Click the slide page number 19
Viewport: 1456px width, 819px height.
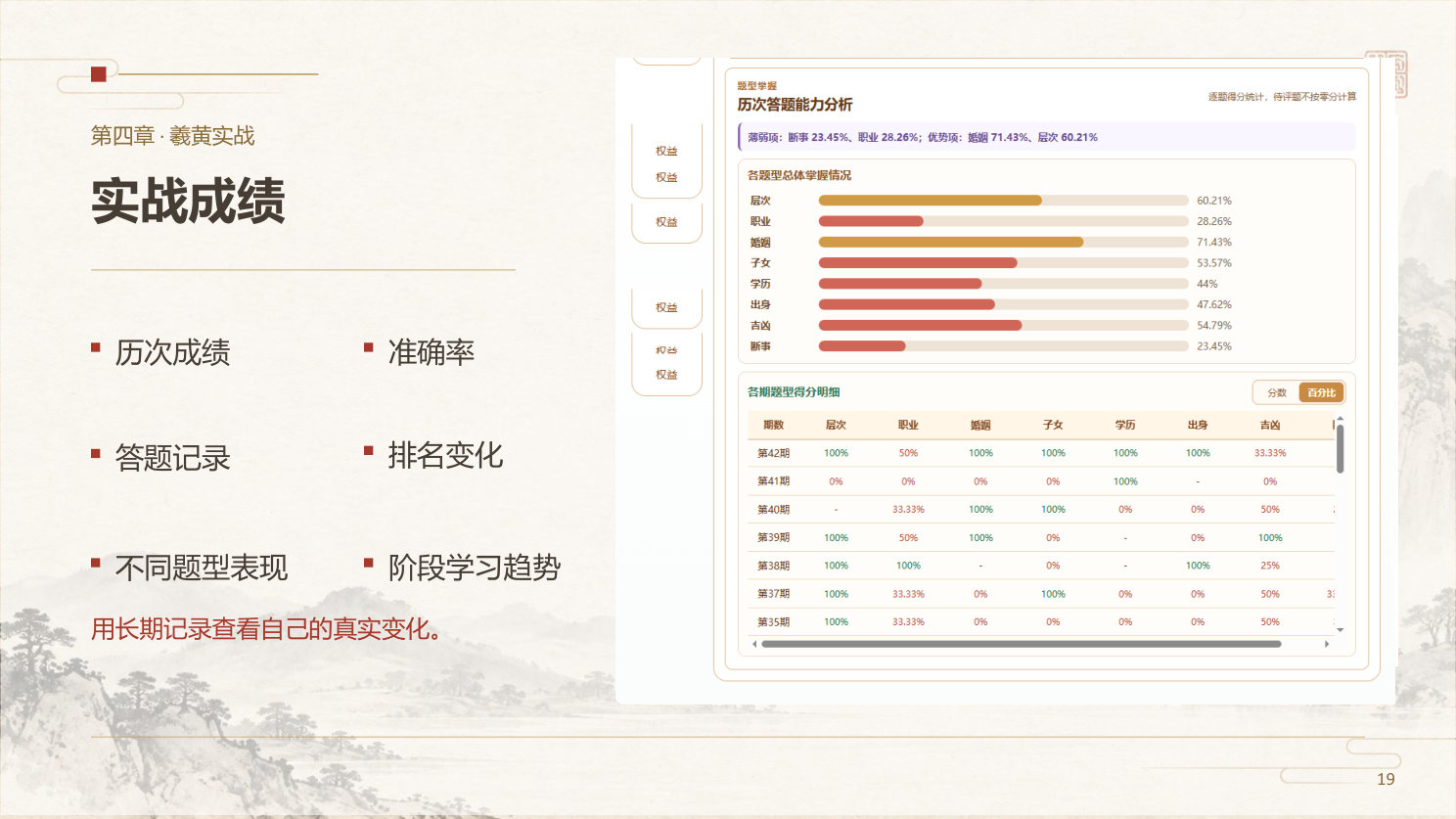pos(1386,779)
